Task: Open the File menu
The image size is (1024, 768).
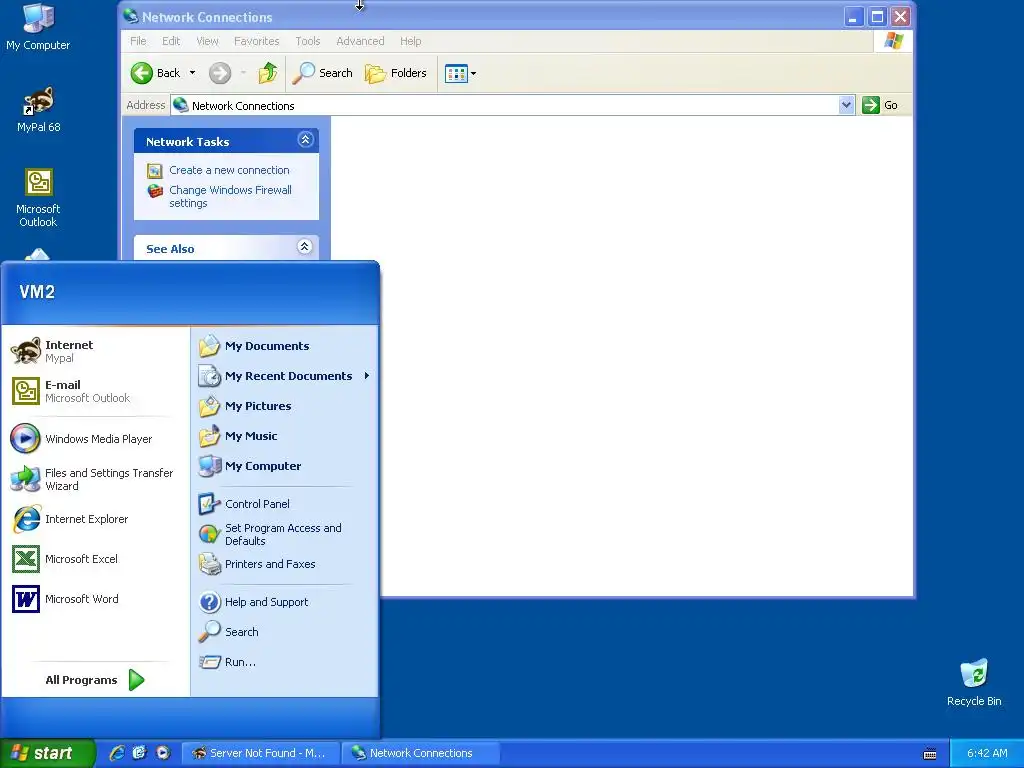Action: click(x=138, y=41)
